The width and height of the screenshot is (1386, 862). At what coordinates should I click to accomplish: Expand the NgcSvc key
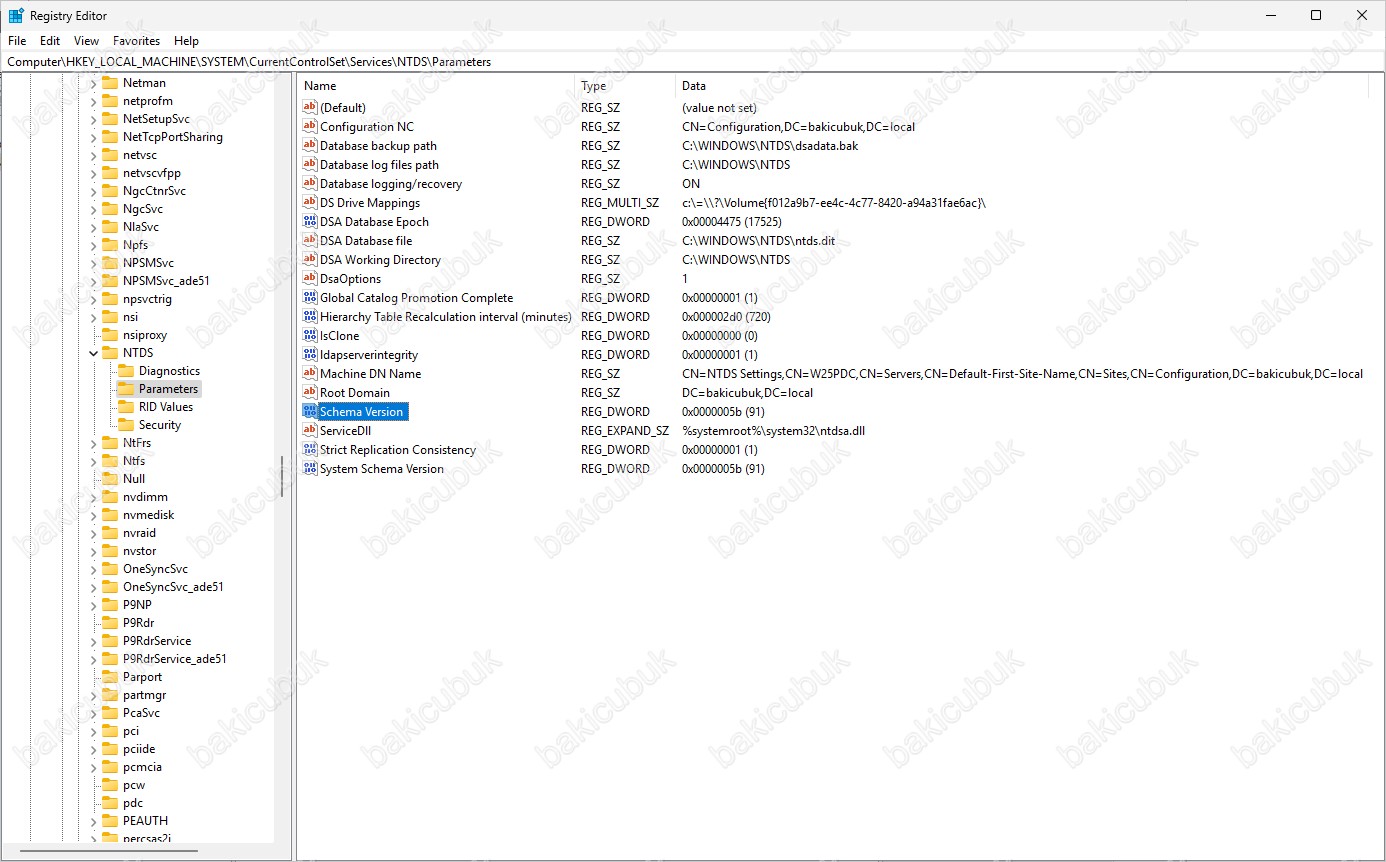94,209
